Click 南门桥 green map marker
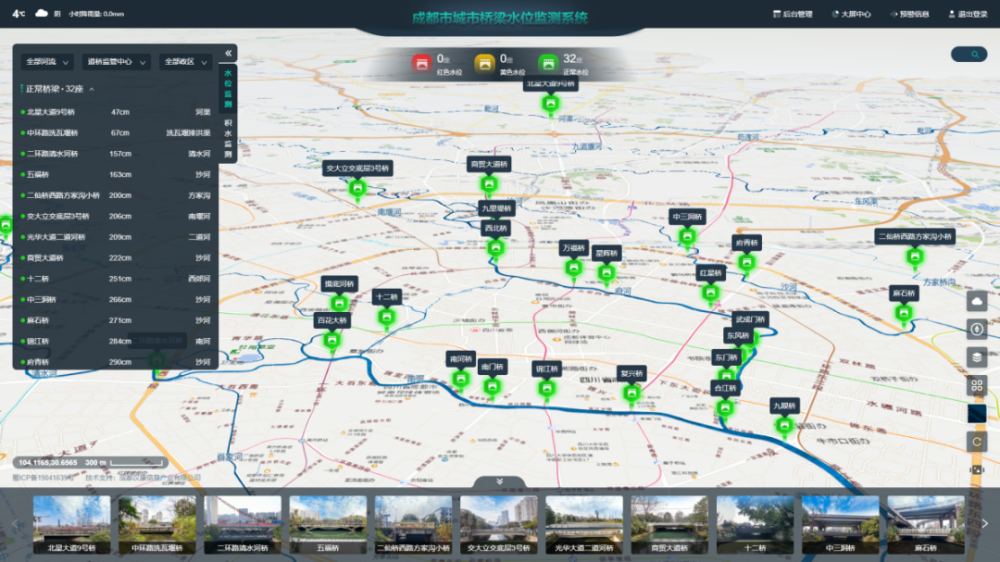 pyautogui.click(x=492, y=387)
